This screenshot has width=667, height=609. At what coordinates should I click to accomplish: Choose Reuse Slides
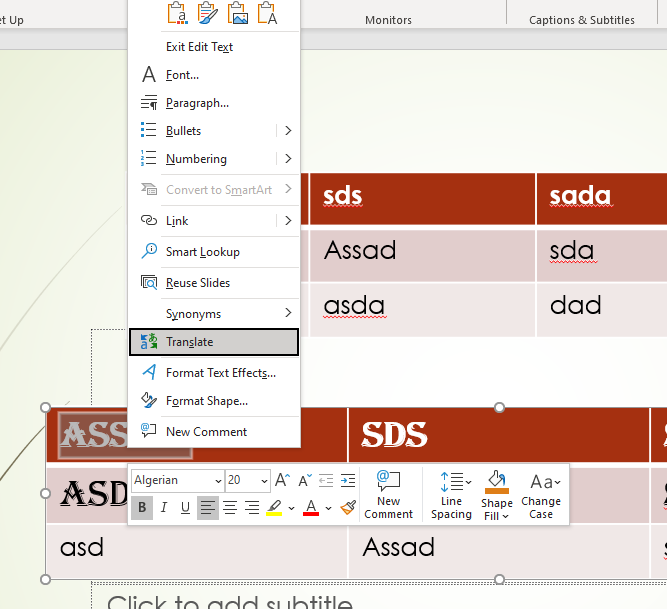(214, 283)
